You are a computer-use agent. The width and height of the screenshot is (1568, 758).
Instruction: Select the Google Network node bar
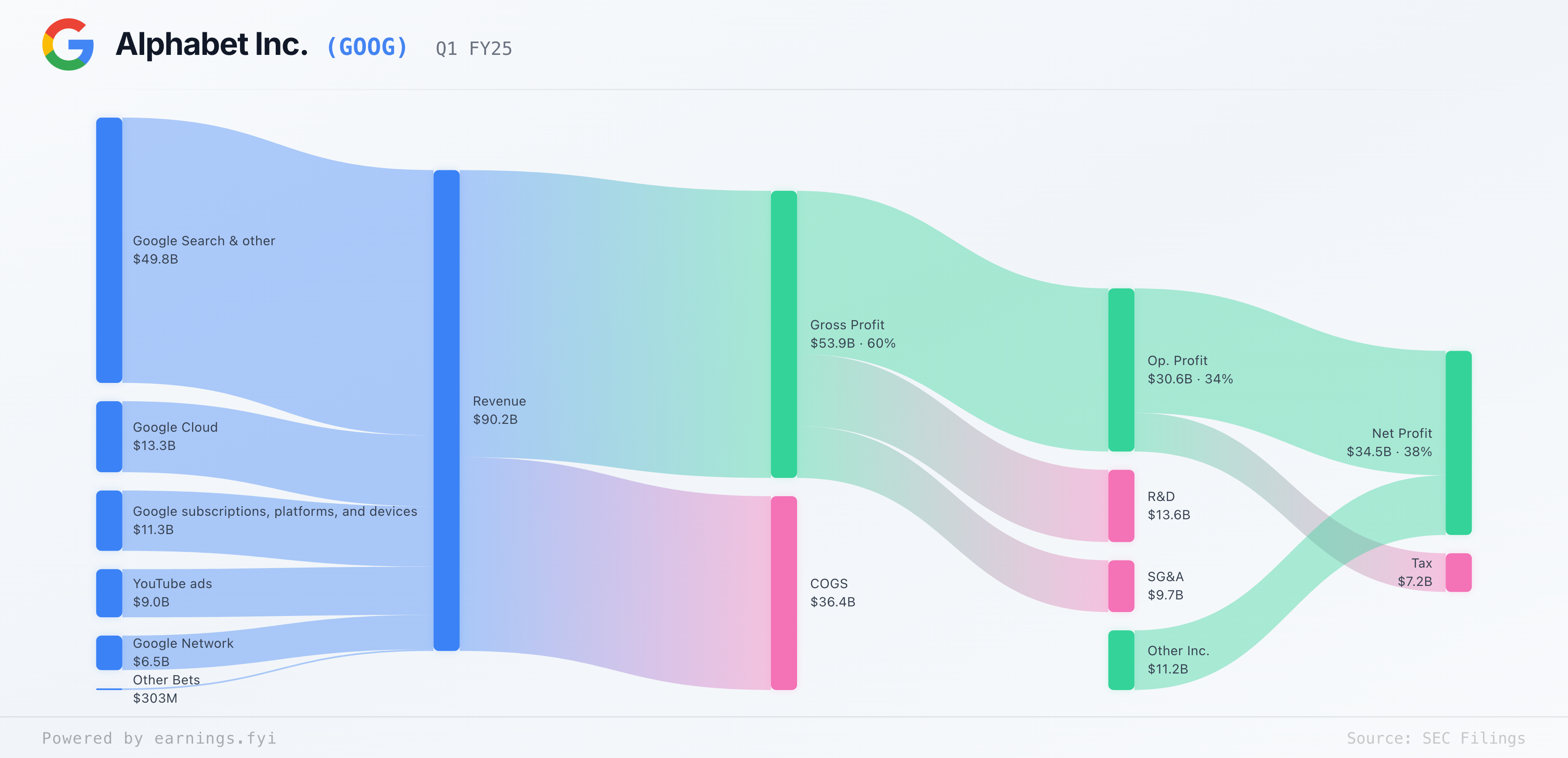pos(109,652)
